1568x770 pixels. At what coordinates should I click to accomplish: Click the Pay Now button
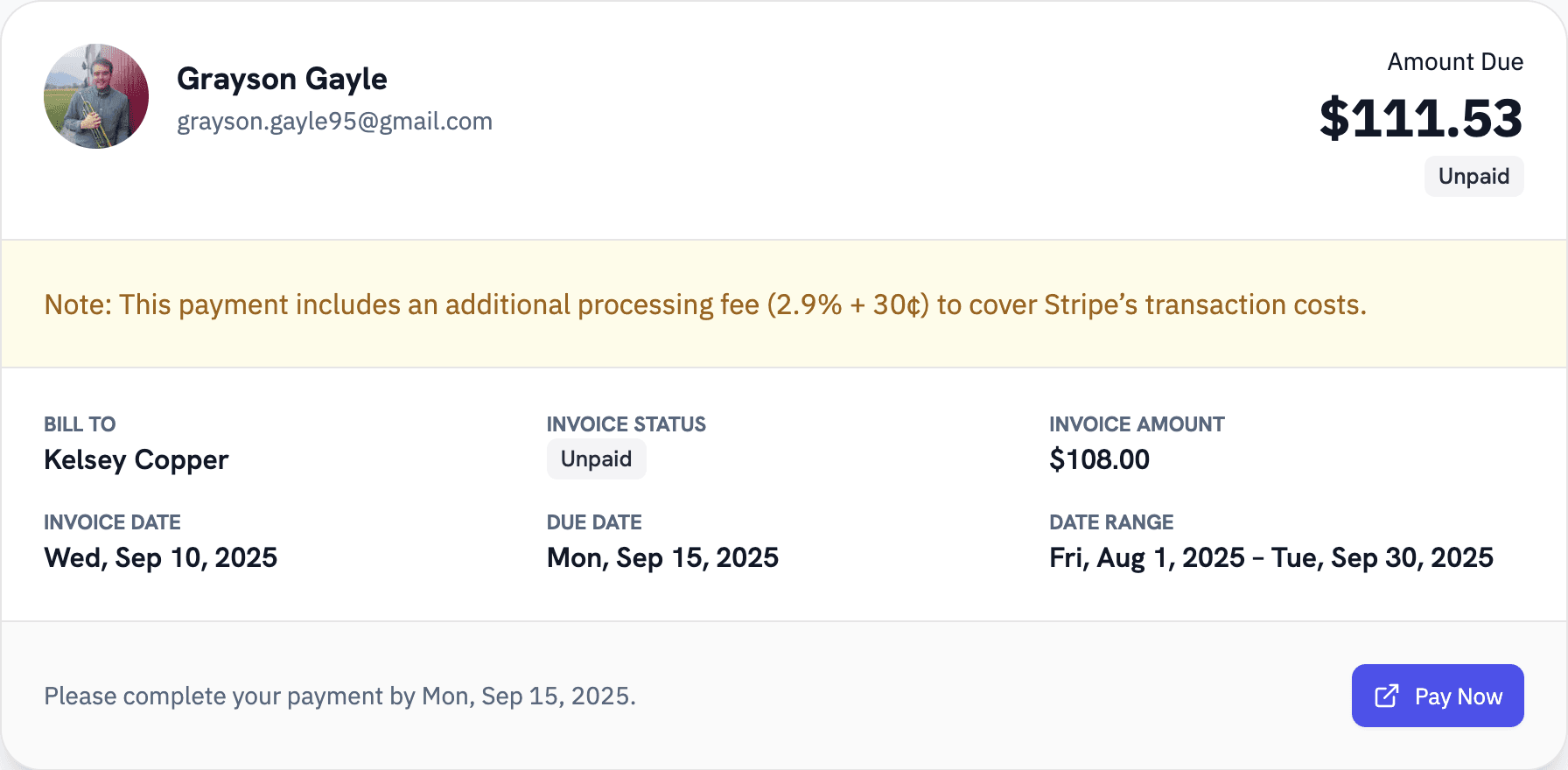pos(1438,696)
